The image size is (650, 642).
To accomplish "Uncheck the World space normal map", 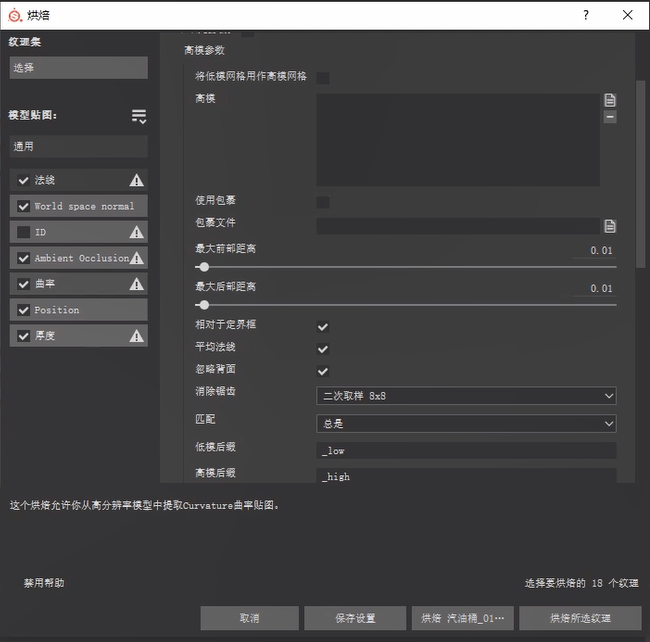I will tap(23, 206).
